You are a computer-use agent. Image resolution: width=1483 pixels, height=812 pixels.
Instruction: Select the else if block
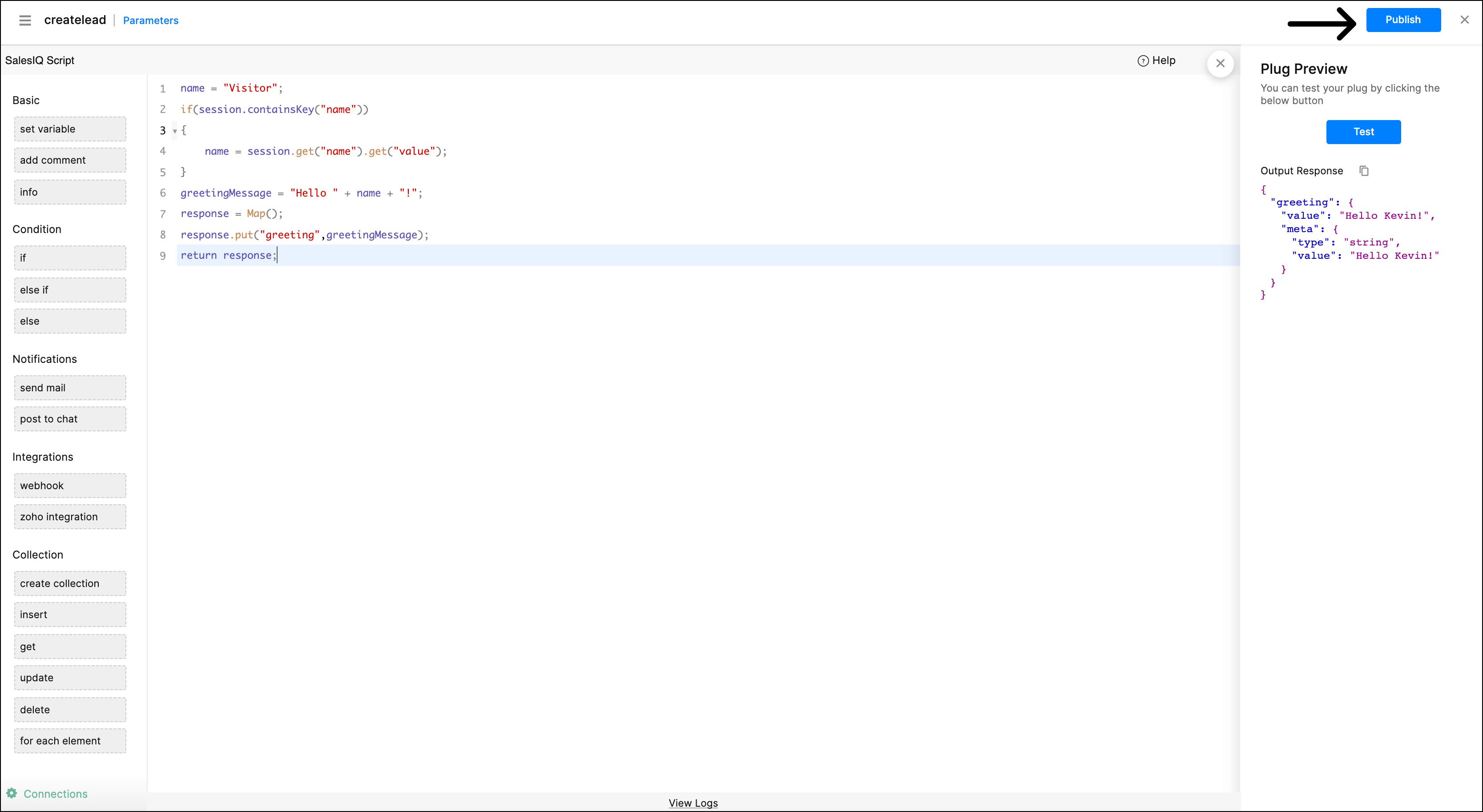[x=70, y=290]
